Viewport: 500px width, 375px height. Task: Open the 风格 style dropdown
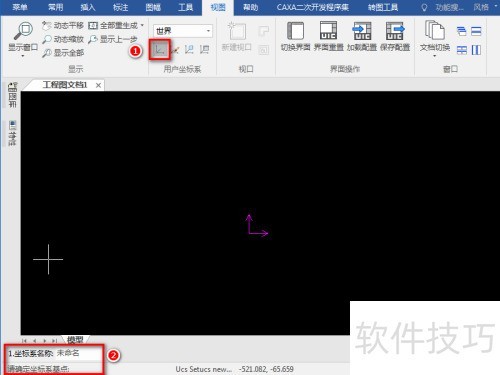tap(485, 7)
